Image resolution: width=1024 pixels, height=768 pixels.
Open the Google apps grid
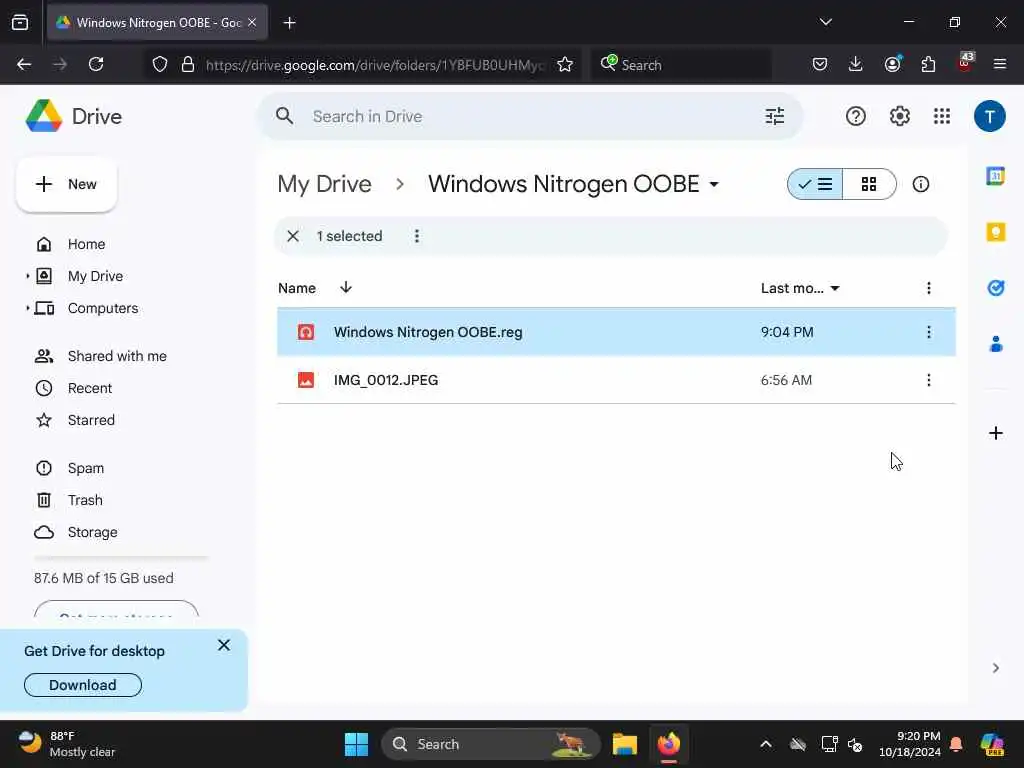[942, 116]
